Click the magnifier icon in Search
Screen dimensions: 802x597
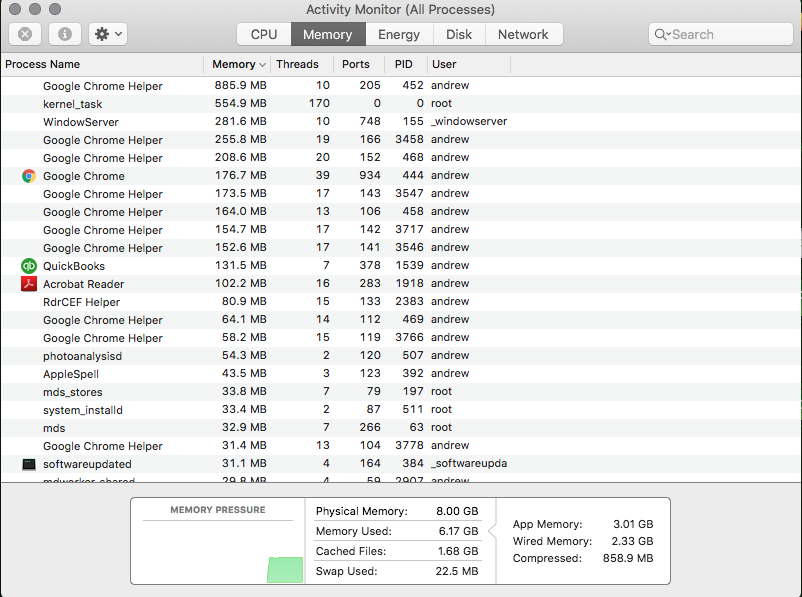pos(660,34)
